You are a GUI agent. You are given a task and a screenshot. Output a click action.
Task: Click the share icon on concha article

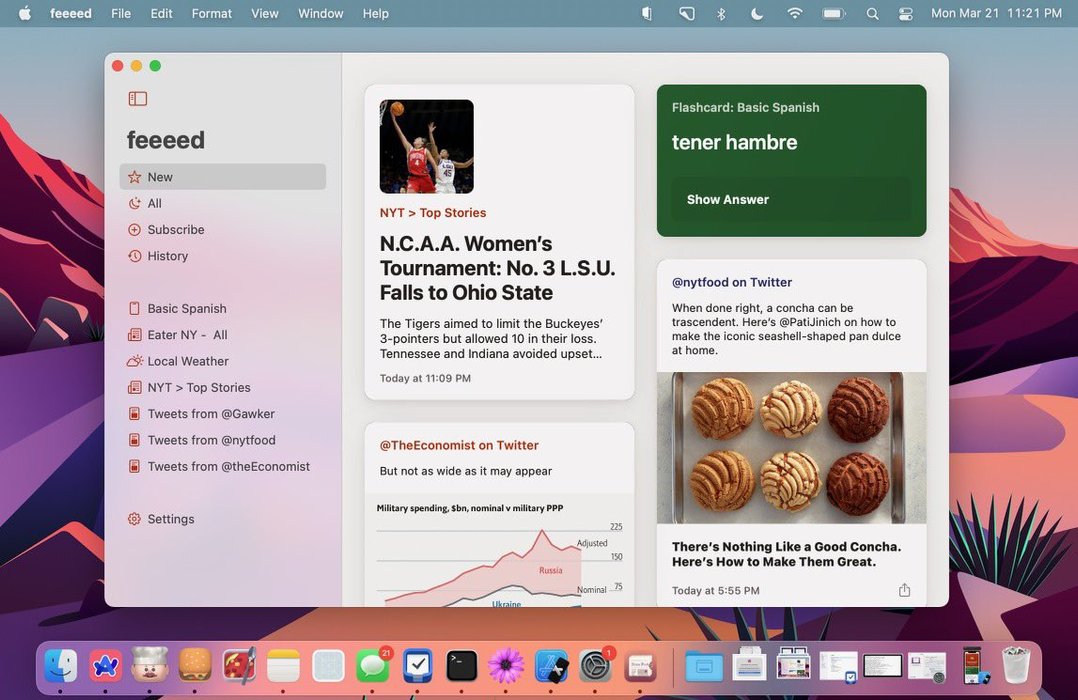[x=904, y=590]
